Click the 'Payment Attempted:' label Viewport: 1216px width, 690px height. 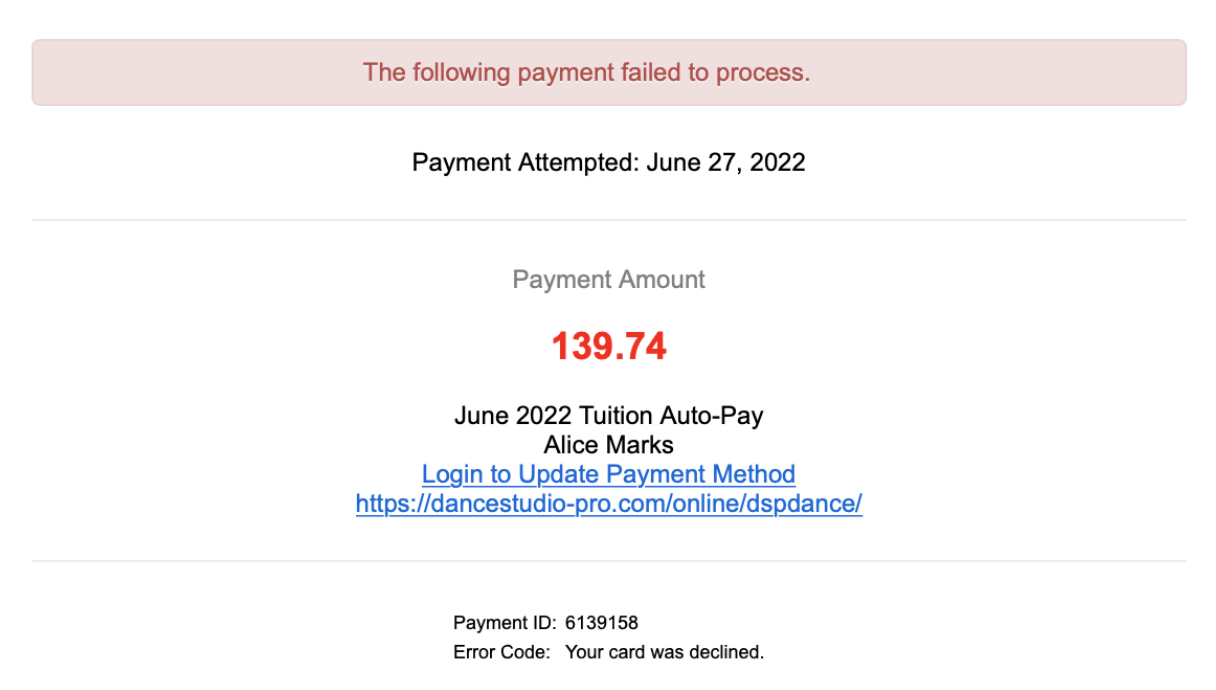pos(525,162)
